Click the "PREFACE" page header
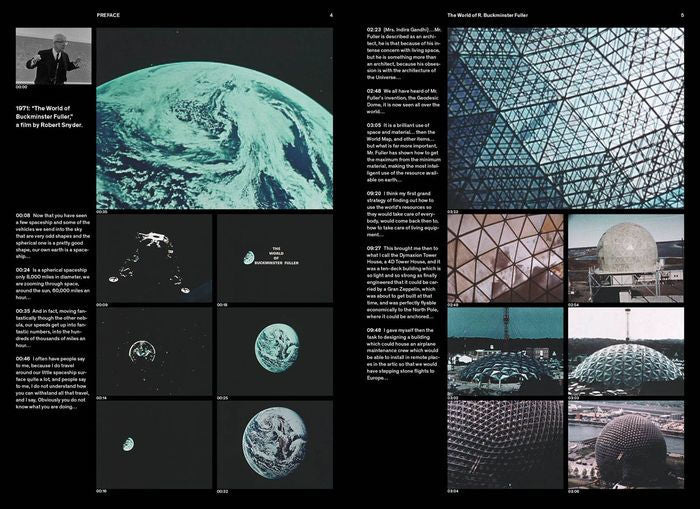The width and height of the screenshot is (700, 509). click(108, 15)
